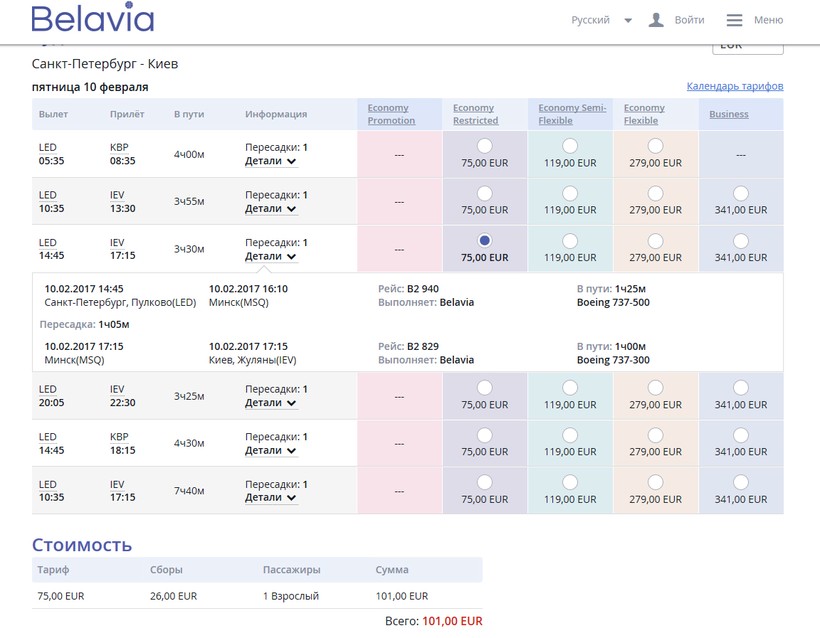
Task: Click the пятница 10 февраля date heading
Action: [x=90, y=87]
